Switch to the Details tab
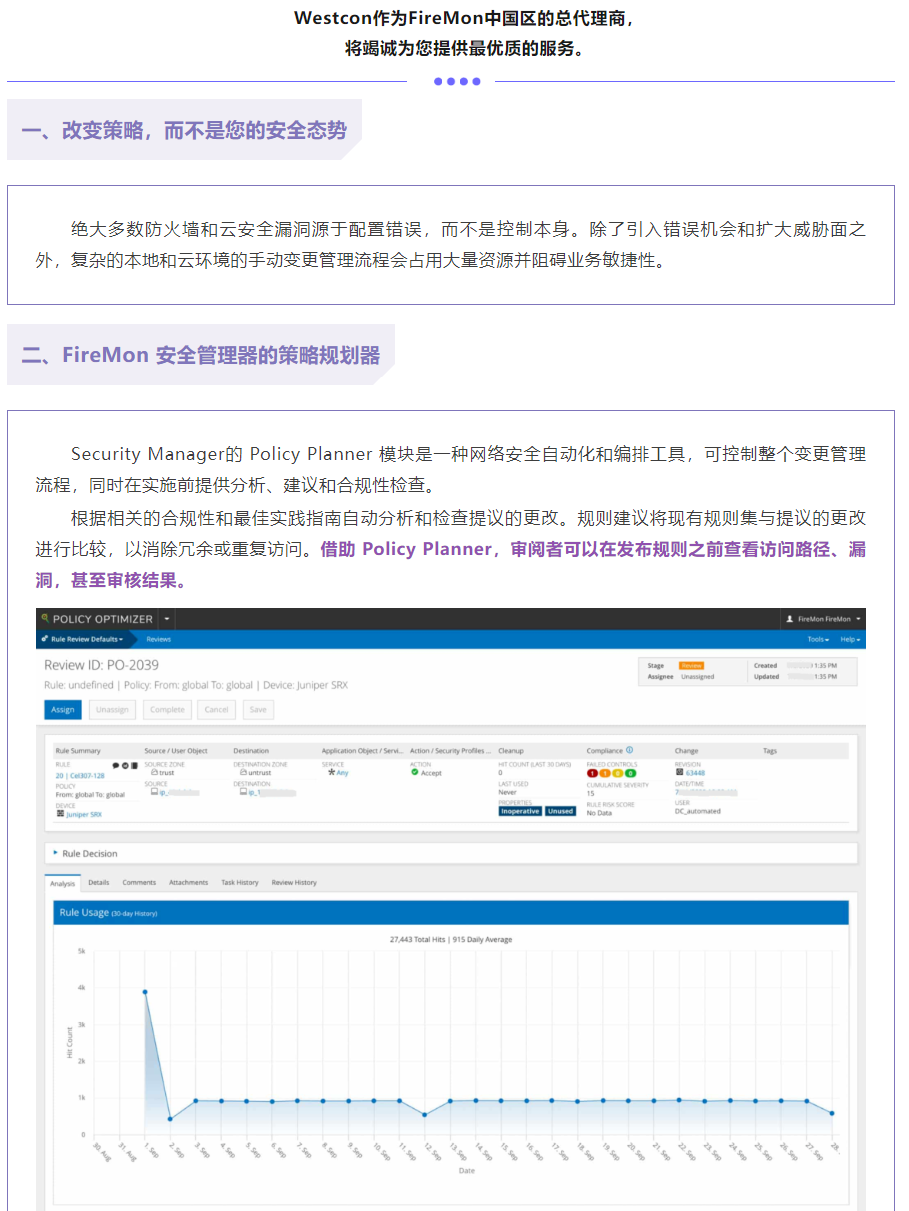Image resolution: width=909 pixels, height=1211 pixels. coord(99,882)
